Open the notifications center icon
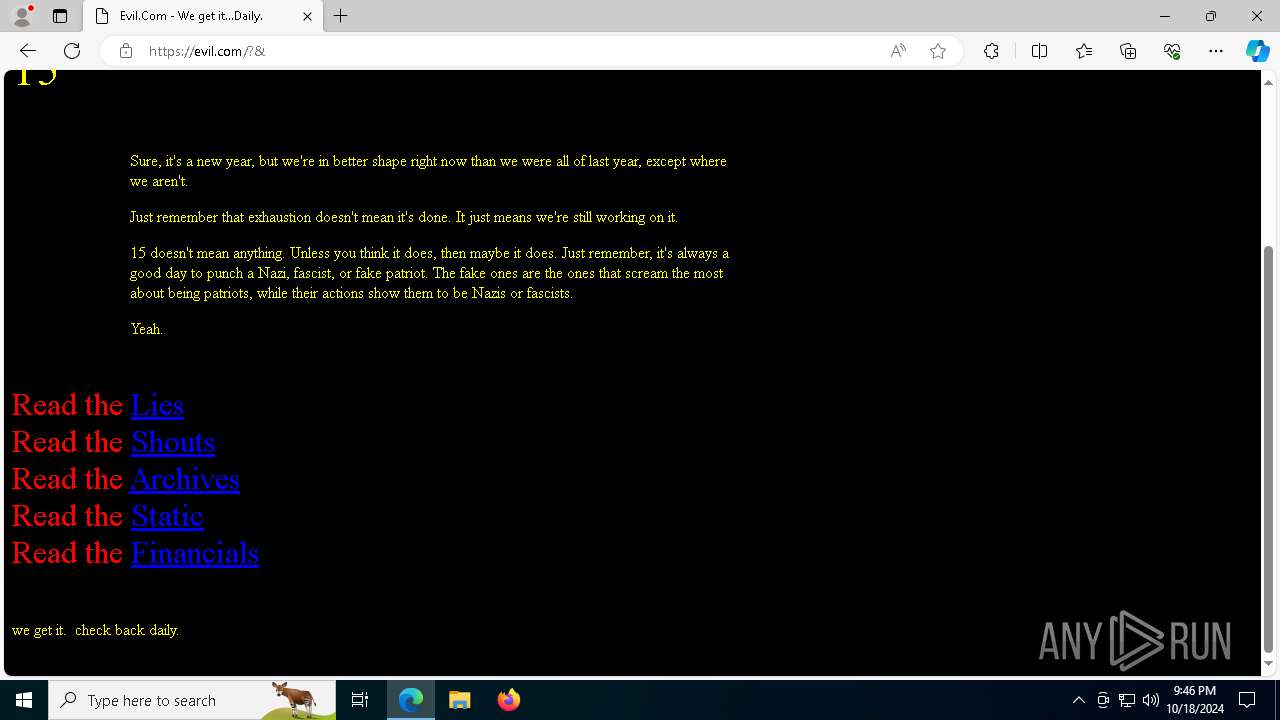The width and height of the screenshot is (1280, 720). (x=1247, y=700)
